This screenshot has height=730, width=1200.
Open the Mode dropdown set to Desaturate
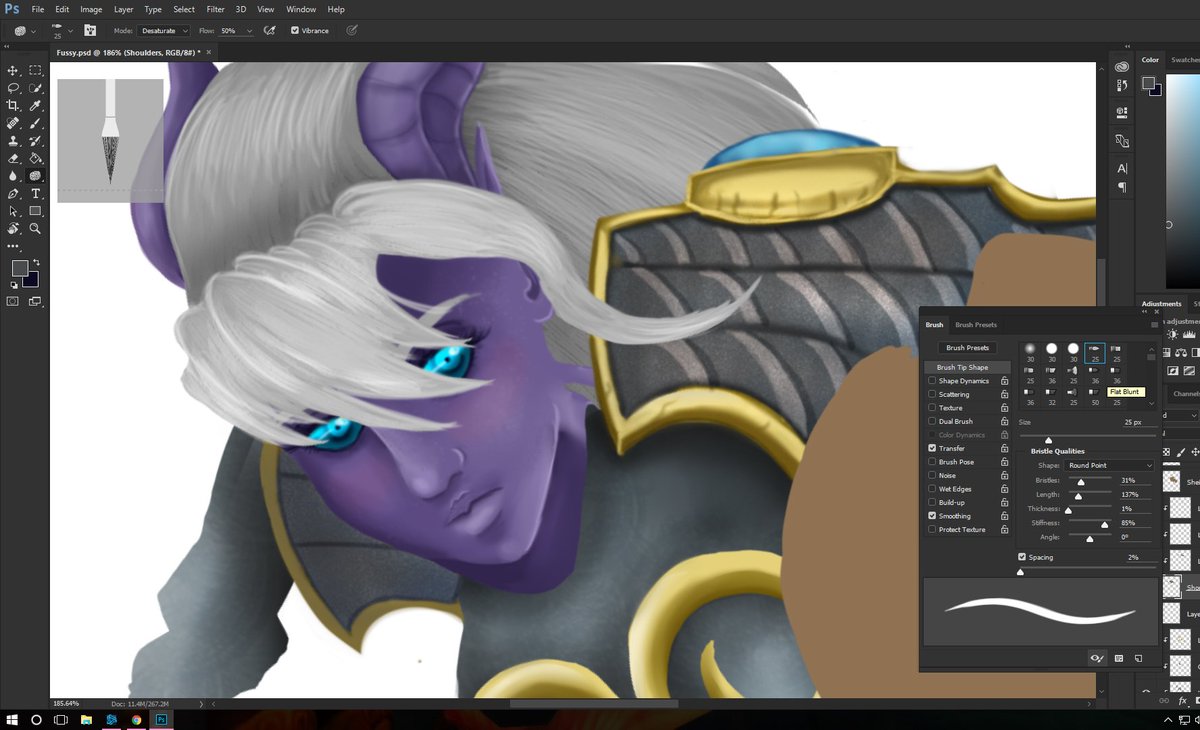(164, 31)
